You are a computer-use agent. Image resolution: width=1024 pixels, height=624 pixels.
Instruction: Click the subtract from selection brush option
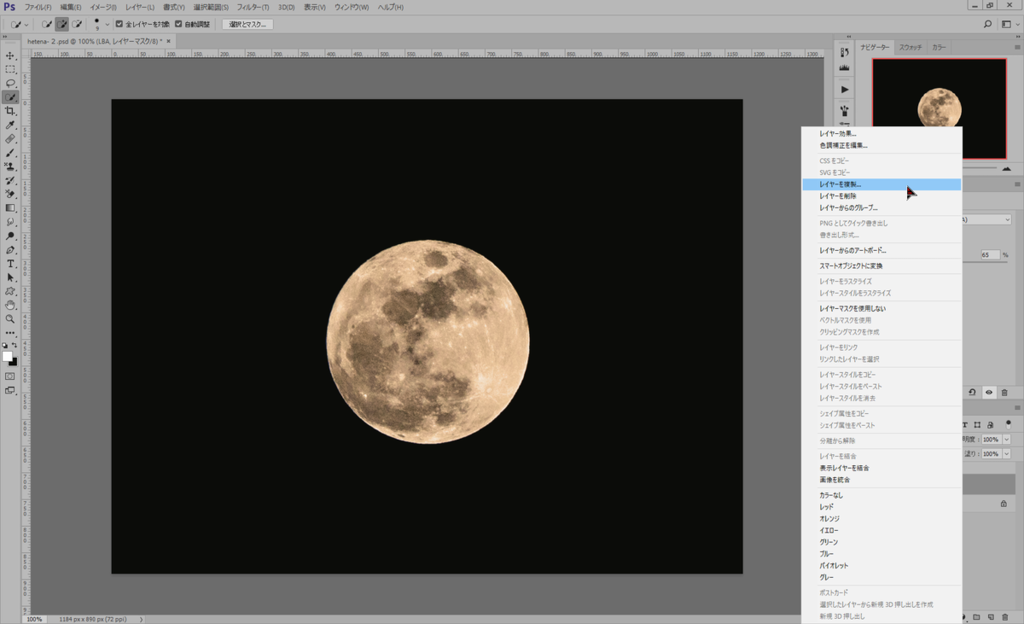[77, 24]
